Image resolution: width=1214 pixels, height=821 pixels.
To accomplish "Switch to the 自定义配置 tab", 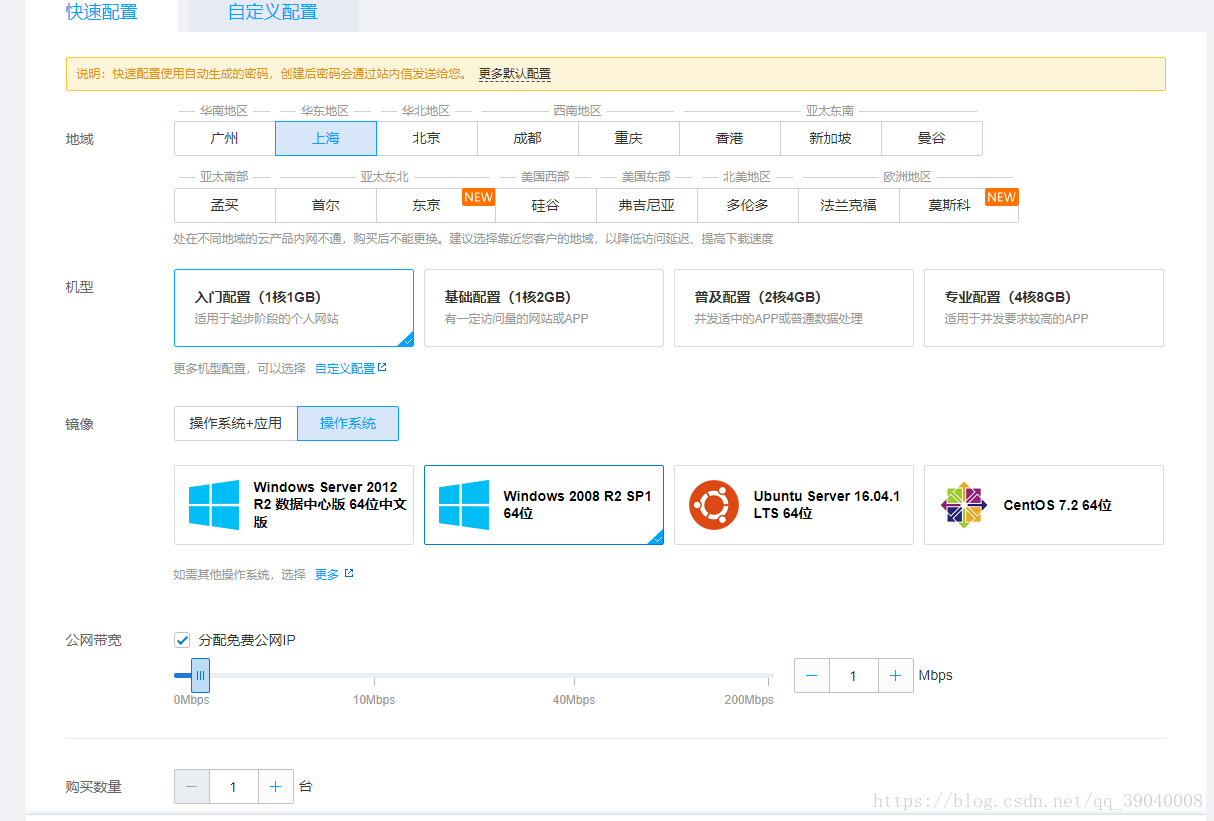I will tap(270, 12).
